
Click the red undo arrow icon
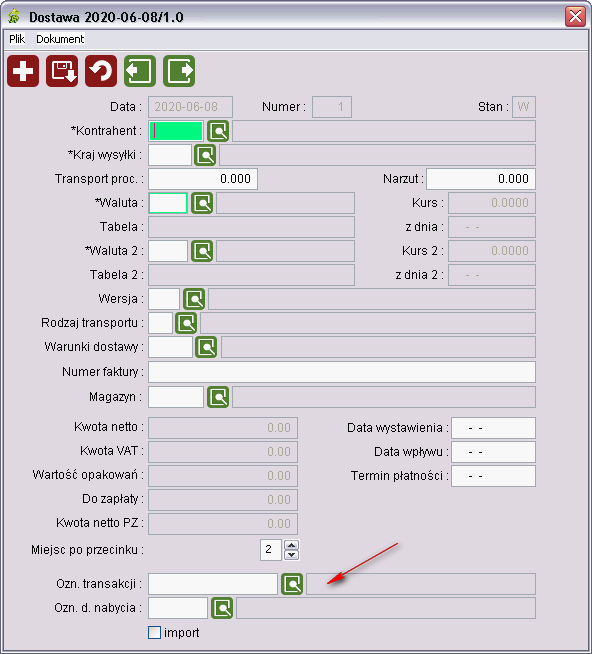[101, 71]
